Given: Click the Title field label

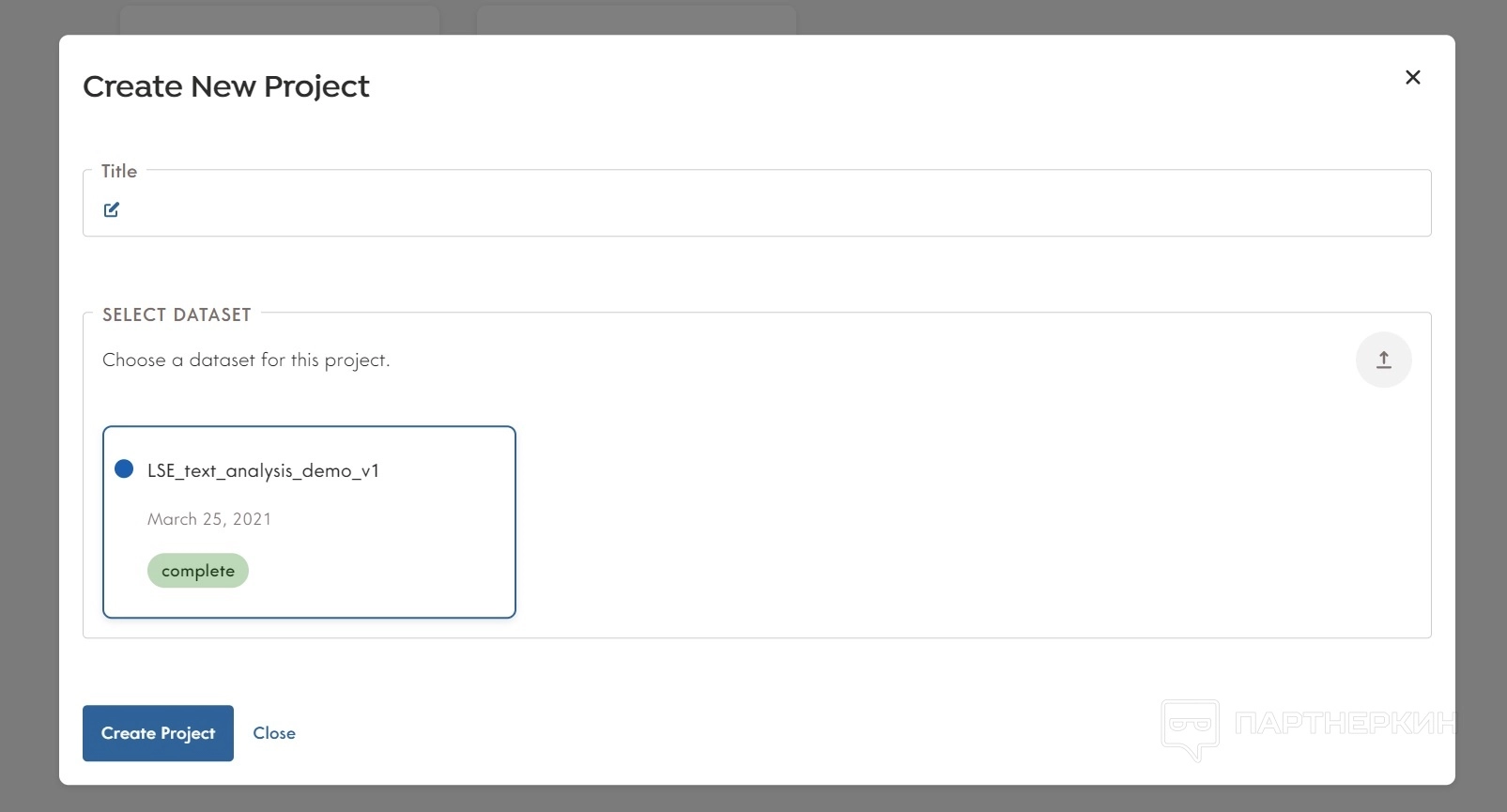Looking at the screenshot, I should (119, 171).
